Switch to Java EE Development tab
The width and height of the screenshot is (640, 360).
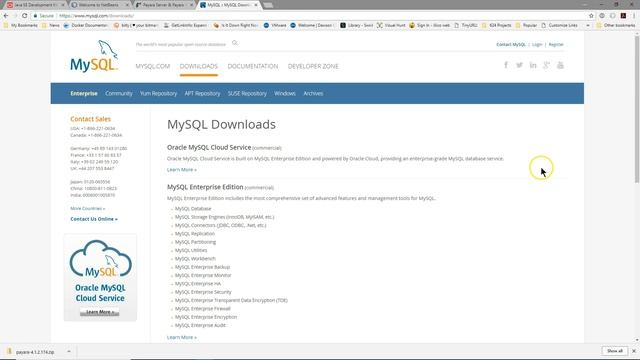[x=35, y=5]
